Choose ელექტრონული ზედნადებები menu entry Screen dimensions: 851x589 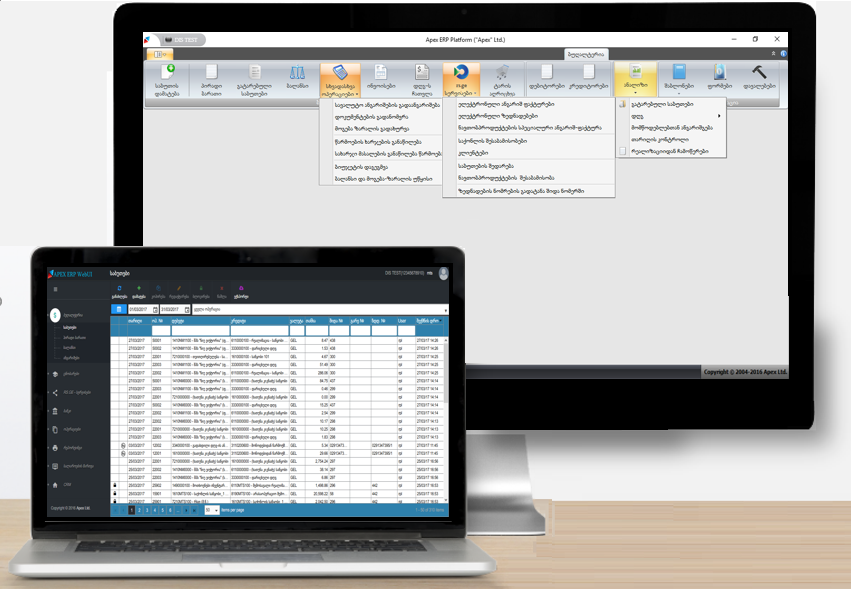[x=498, y=116]
